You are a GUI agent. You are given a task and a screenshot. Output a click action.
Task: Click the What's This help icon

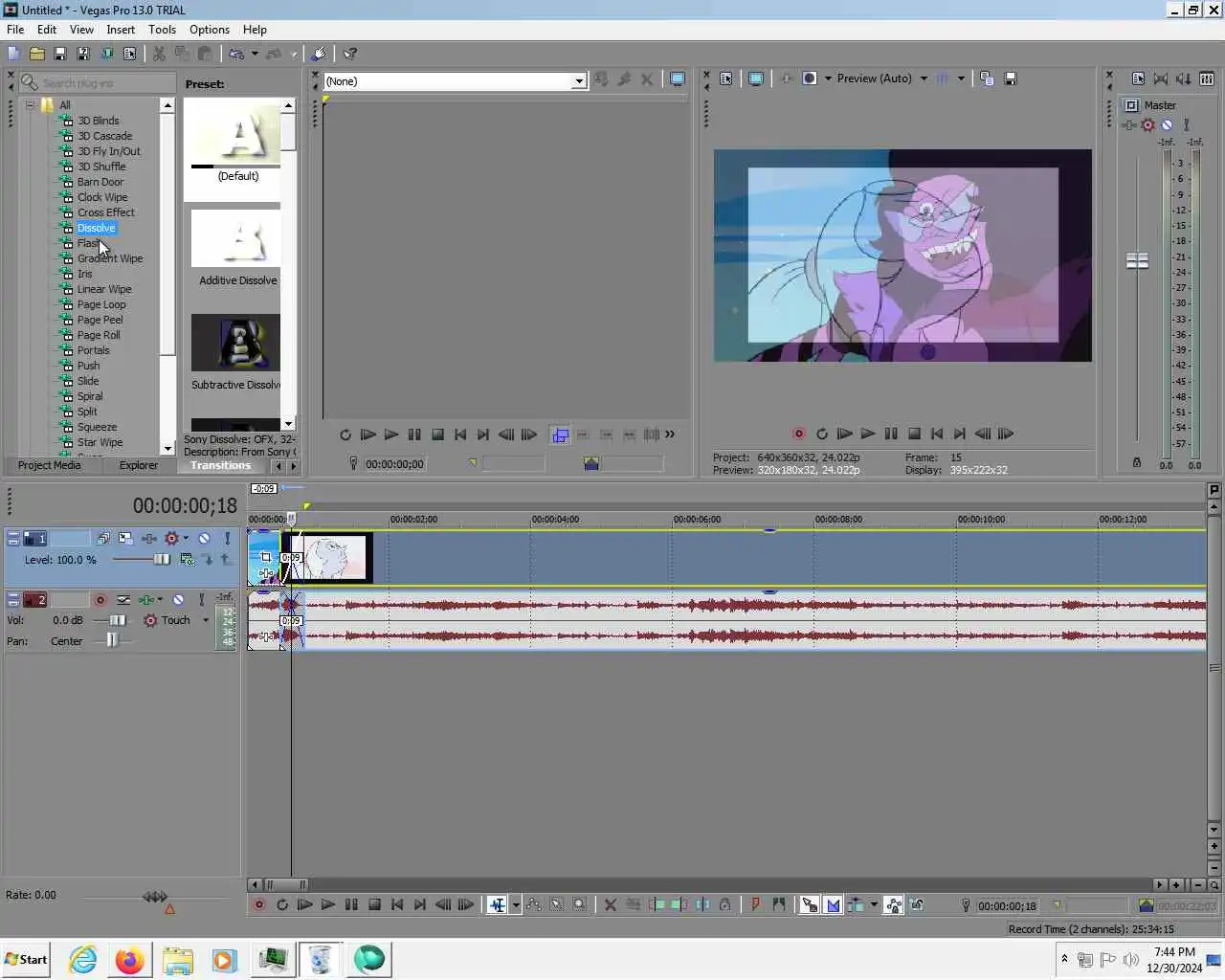[x=350, y=54]
